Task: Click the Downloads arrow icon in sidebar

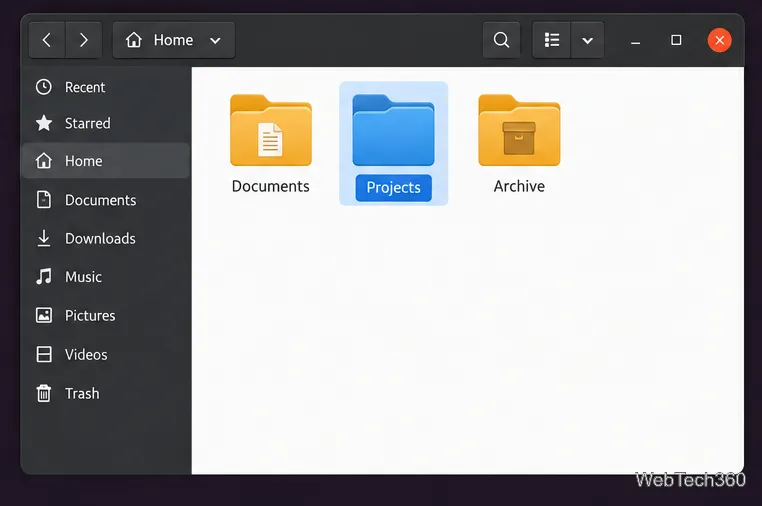Action: pyautogui.click(x=44, y=238)
